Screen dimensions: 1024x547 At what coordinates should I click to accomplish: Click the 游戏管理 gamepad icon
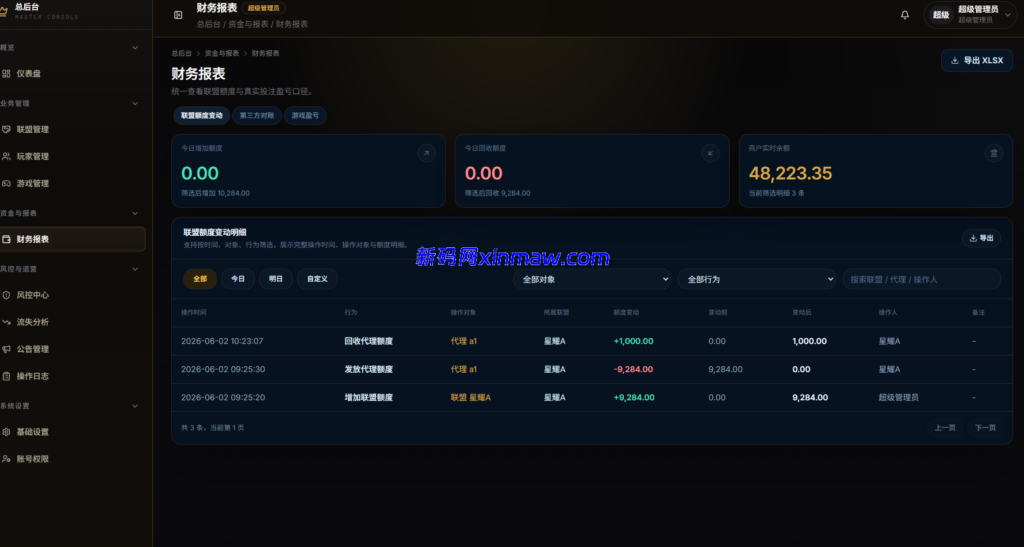coord(6,183)
